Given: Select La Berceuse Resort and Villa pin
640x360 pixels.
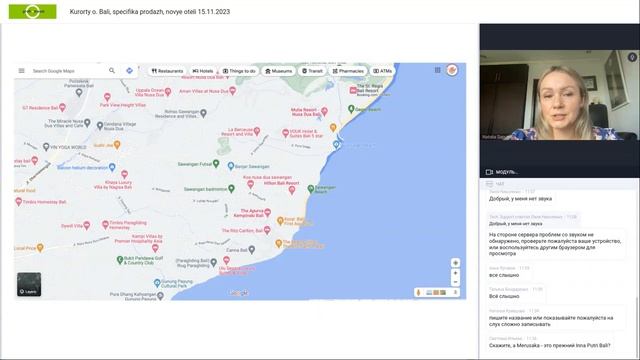Looking at the screenshot, I should click(x=257, y=131).
